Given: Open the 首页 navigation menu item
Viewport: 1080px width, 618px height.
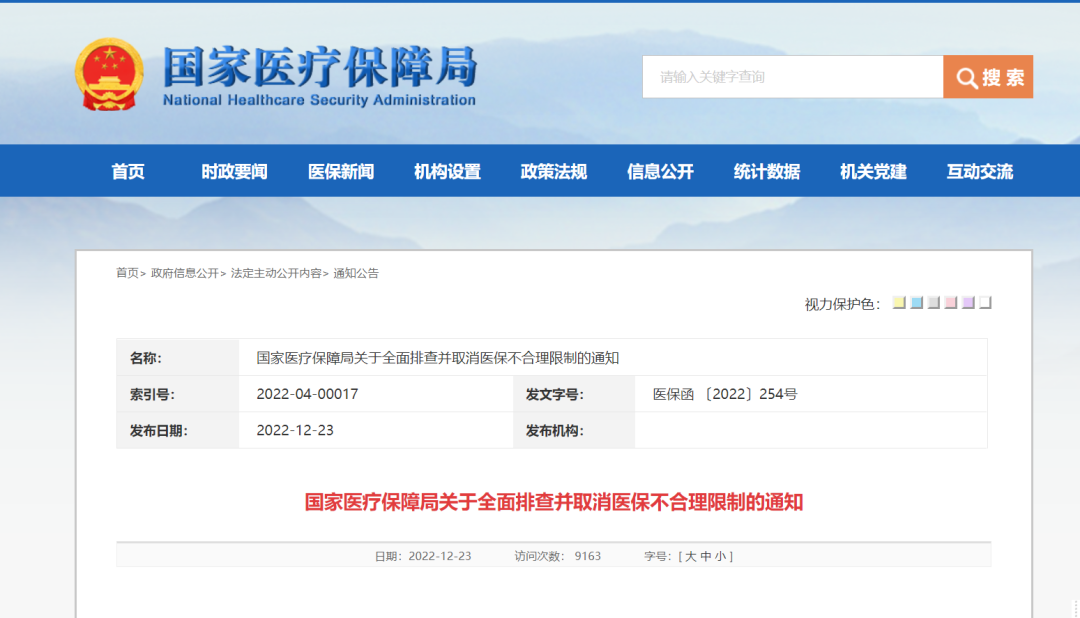Looking at the screenshot, I should tap(128, 171).
